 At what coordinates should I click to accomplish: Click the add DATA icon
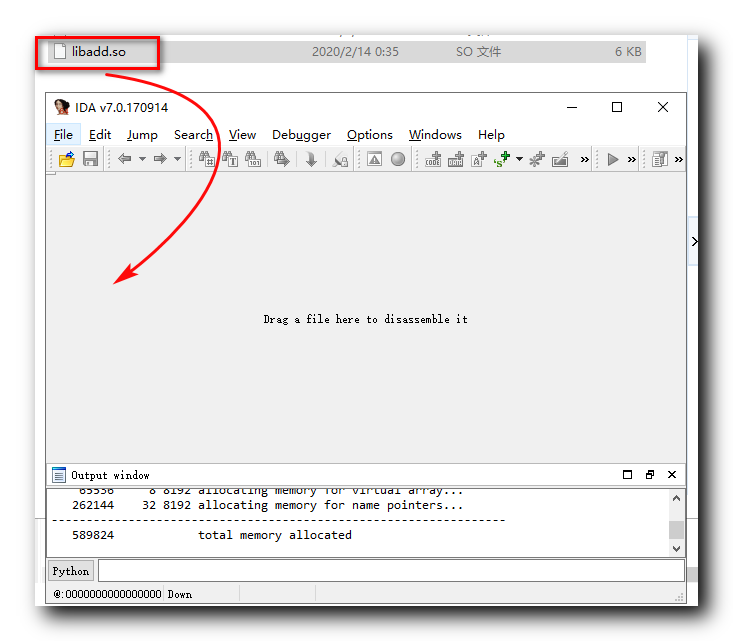click(456, 159)
